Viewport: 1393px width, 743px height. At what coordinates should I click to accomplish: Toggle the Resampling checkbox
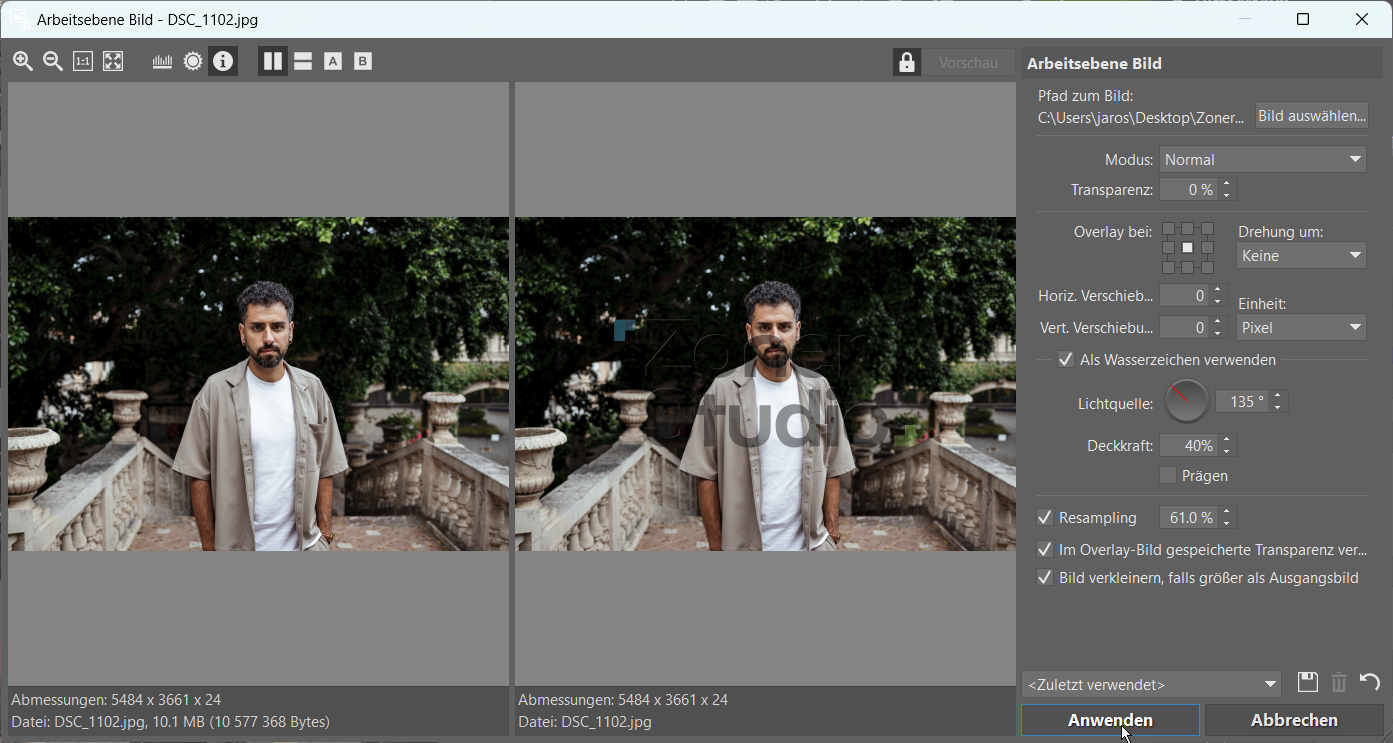[x=1045, y=518]
